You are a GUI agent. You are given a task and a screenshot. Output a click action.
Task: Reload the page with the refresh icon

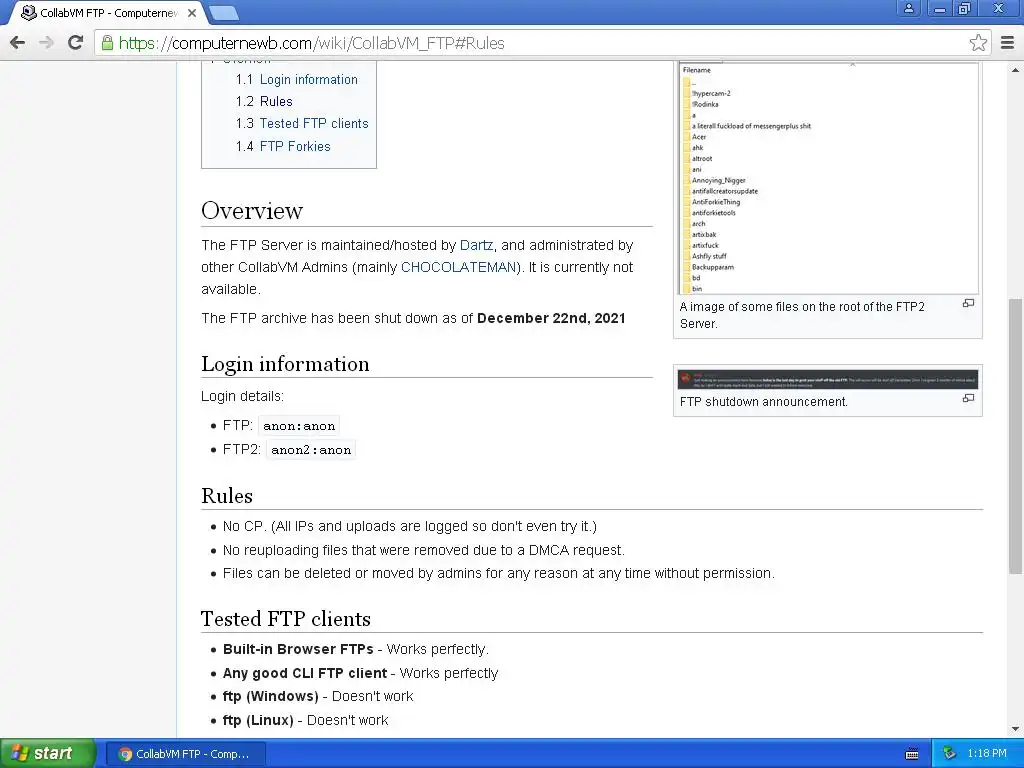click(76, 43)
